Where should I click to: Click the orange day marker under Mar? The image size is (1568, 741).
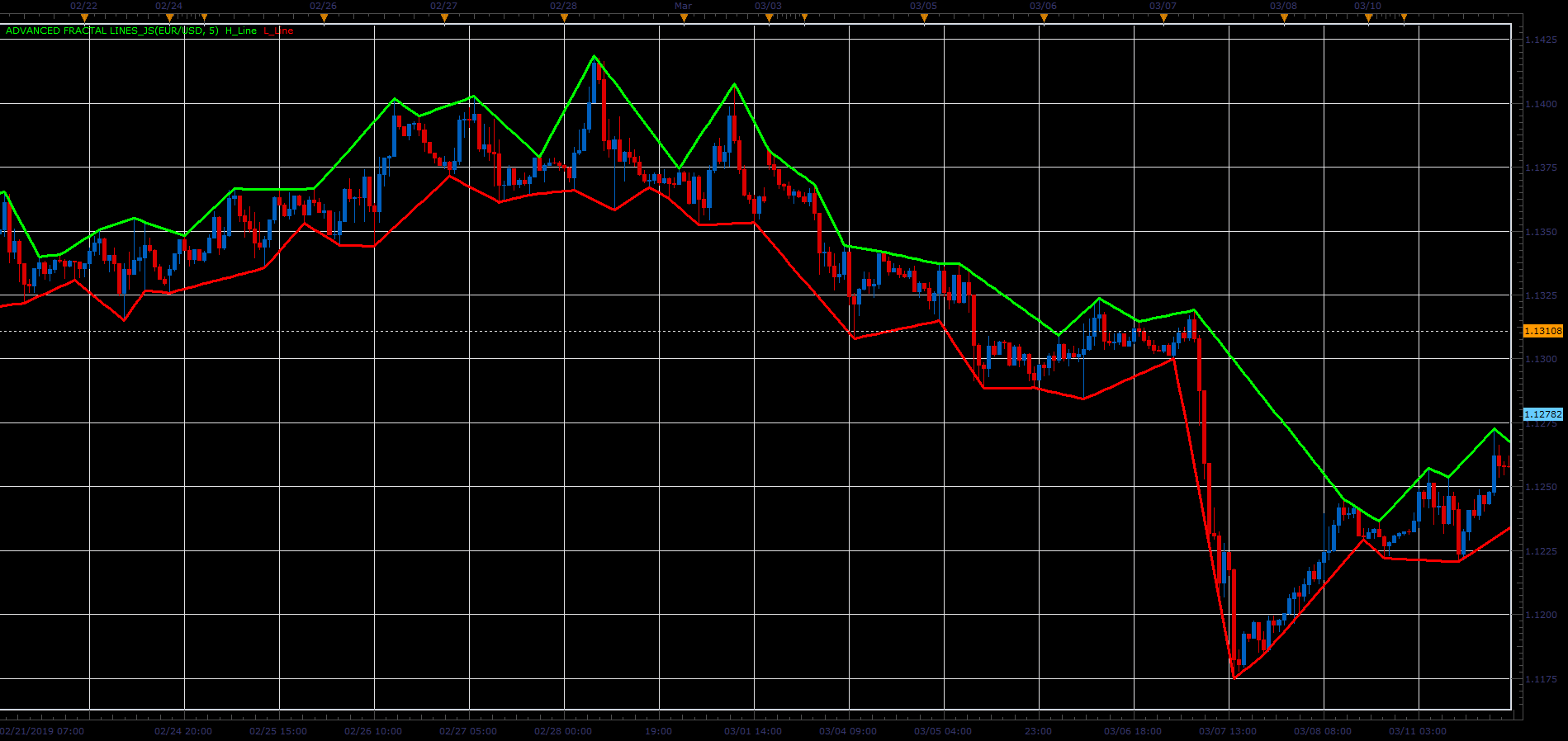pos(684,17)
